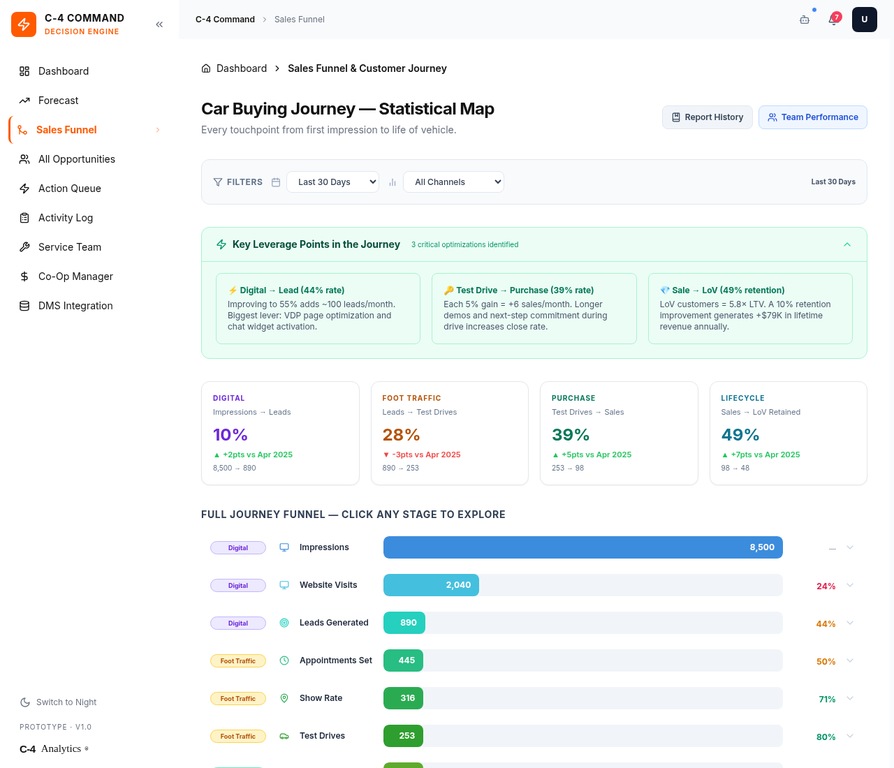Click the Co-Op Manager dollar icon
The image size is (894, 768).
(x=24, y=277)
